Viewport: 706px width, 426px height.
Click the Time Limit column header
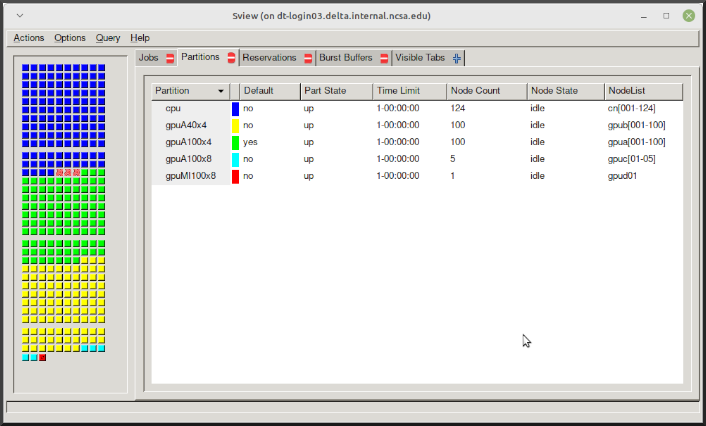click(399, 91)
